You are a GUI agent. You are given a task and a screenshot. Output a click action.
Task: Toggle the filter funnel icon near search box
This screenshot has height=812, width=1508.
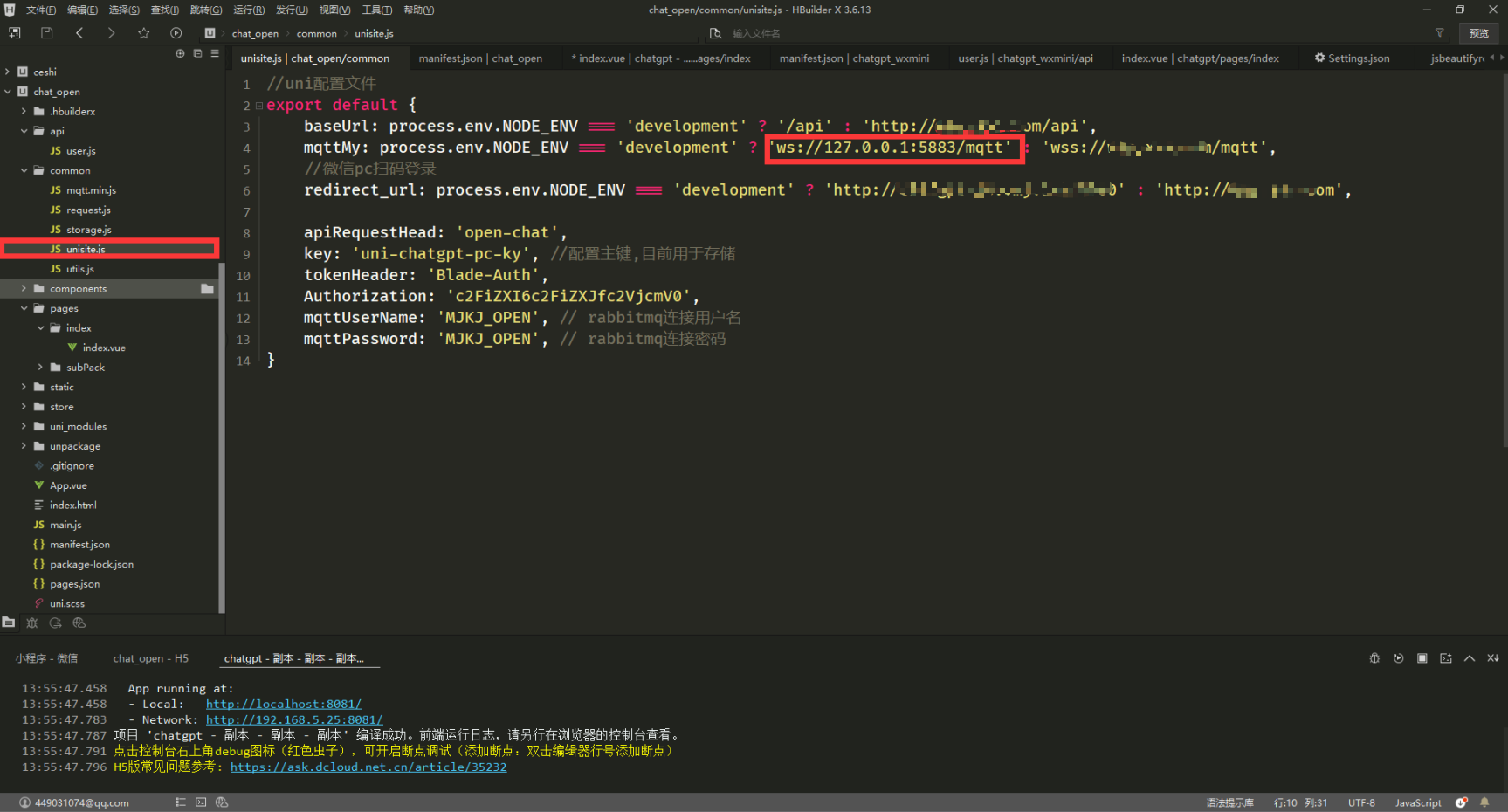click(1438, 32)
